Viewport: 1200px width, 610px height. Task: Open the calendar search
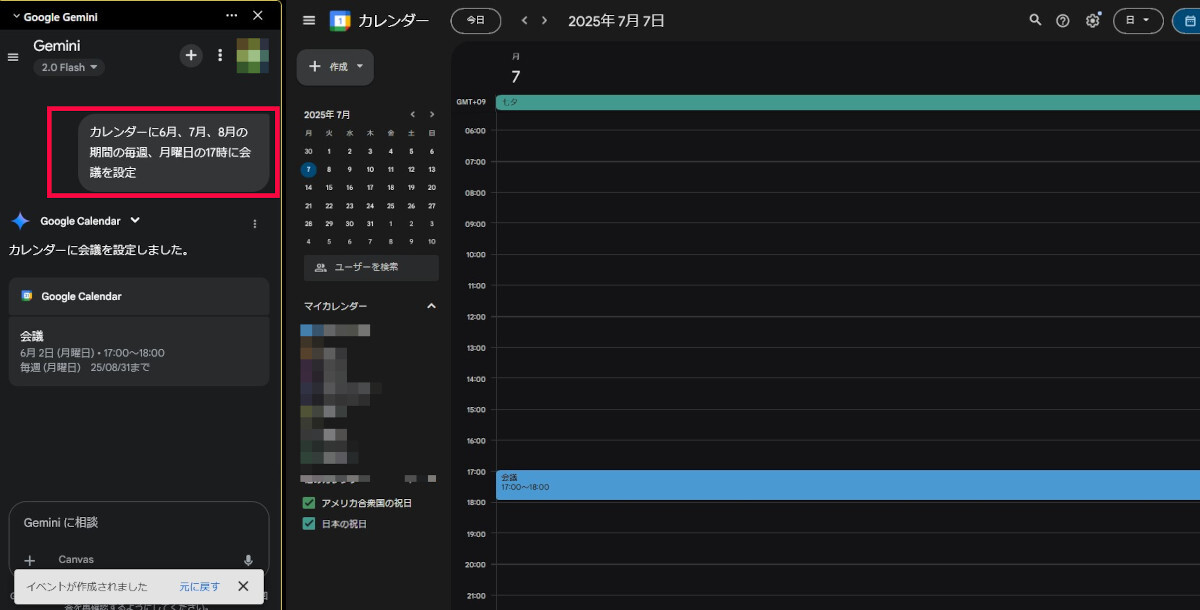[1035, 20]
